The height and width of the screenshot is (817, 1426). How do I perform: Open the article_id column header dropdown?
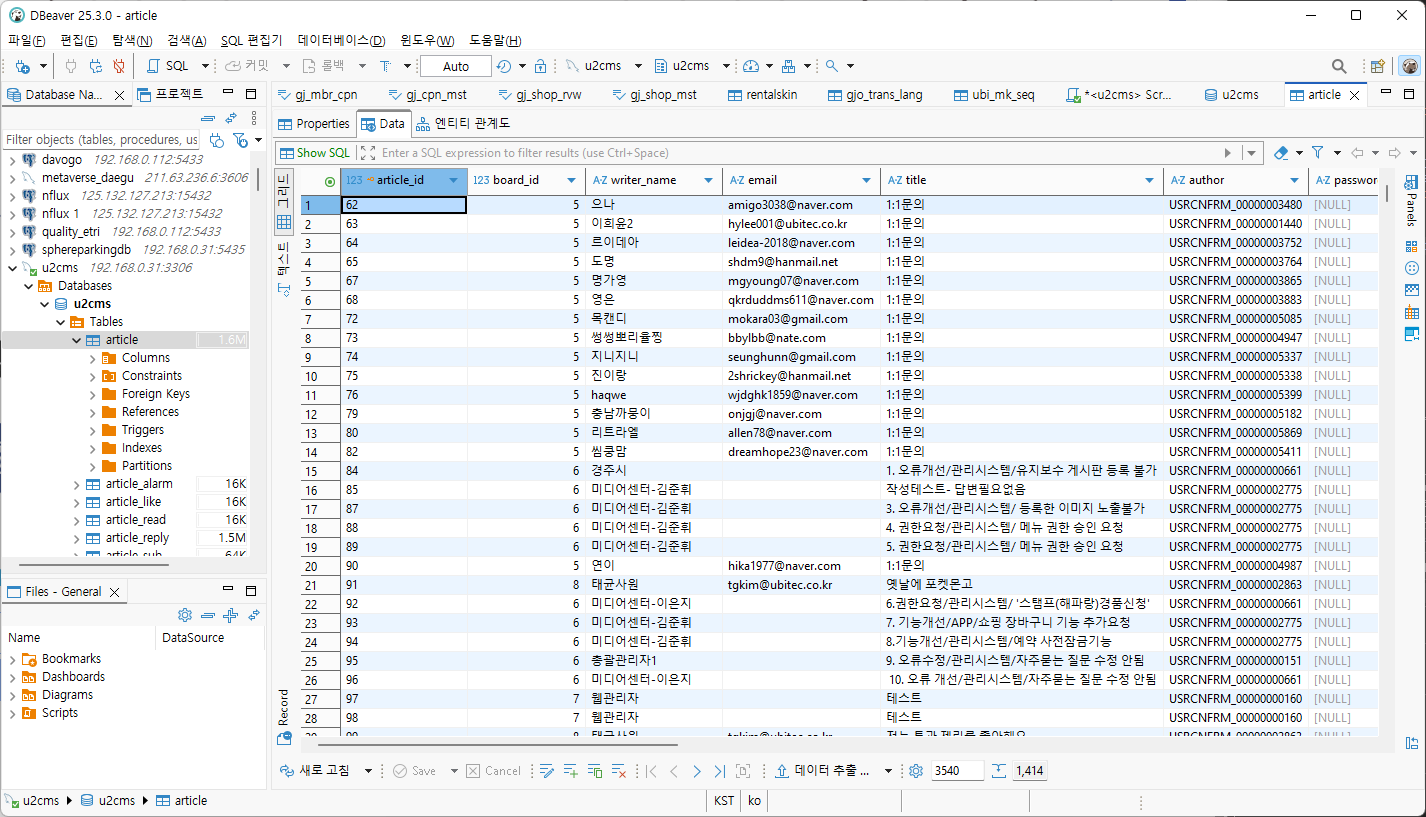[454, 180]
